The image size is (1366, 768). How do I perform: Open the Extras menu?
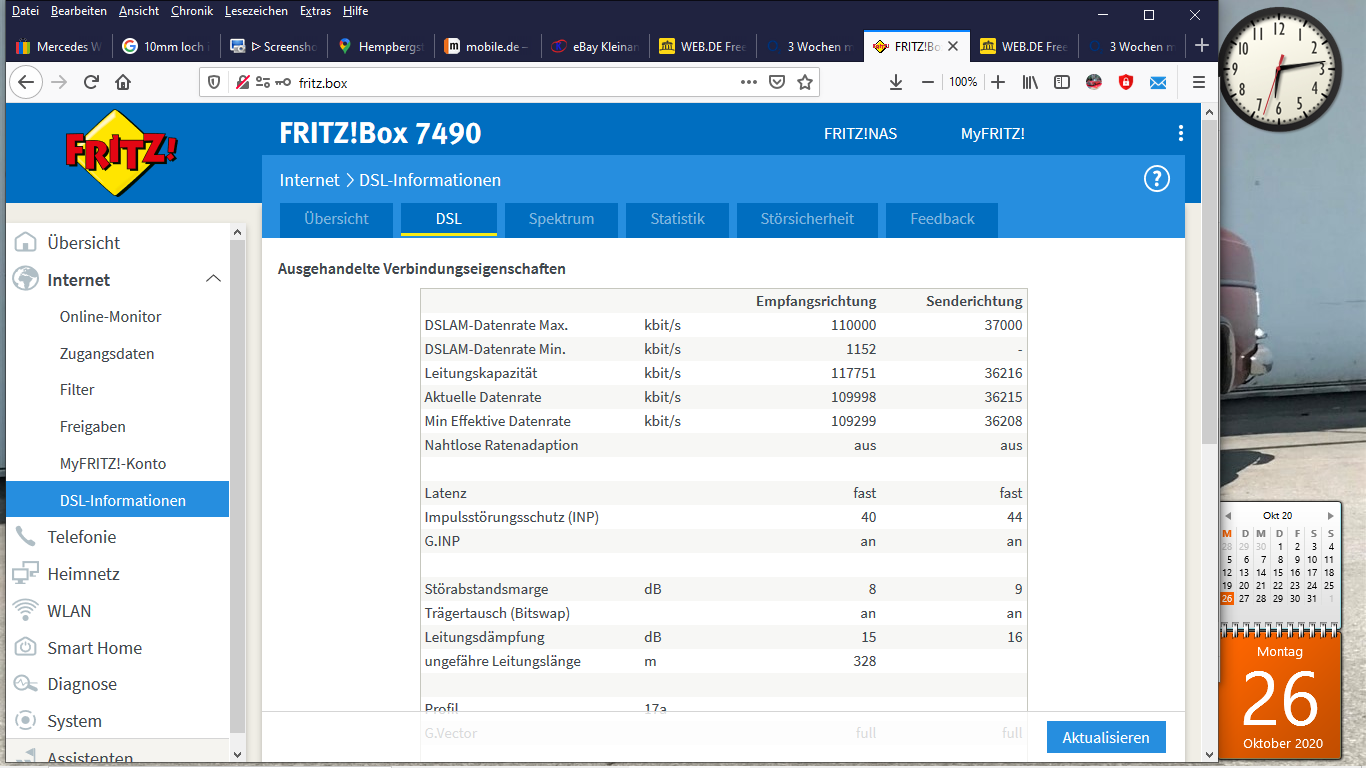pyautogui.click(x=316, y=11)
